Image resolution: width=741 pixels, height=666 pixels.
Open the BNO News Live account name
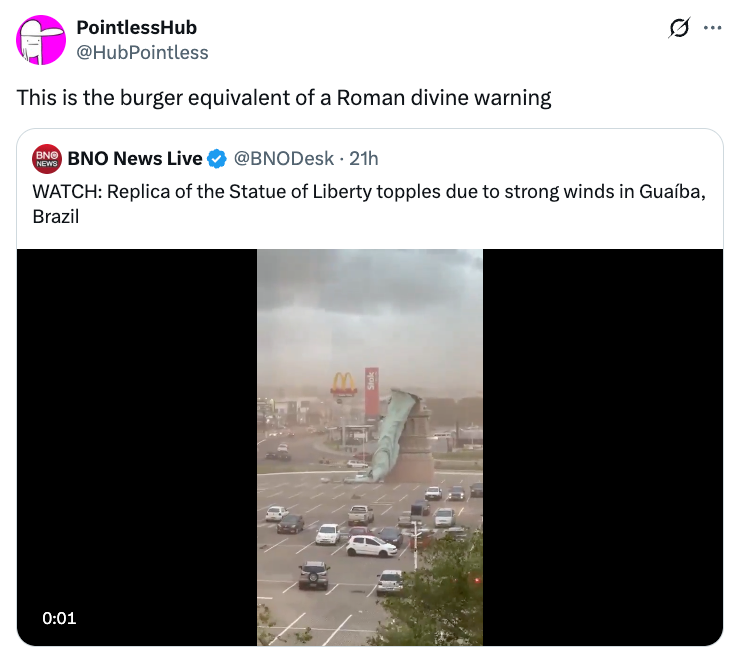(135, 158)
